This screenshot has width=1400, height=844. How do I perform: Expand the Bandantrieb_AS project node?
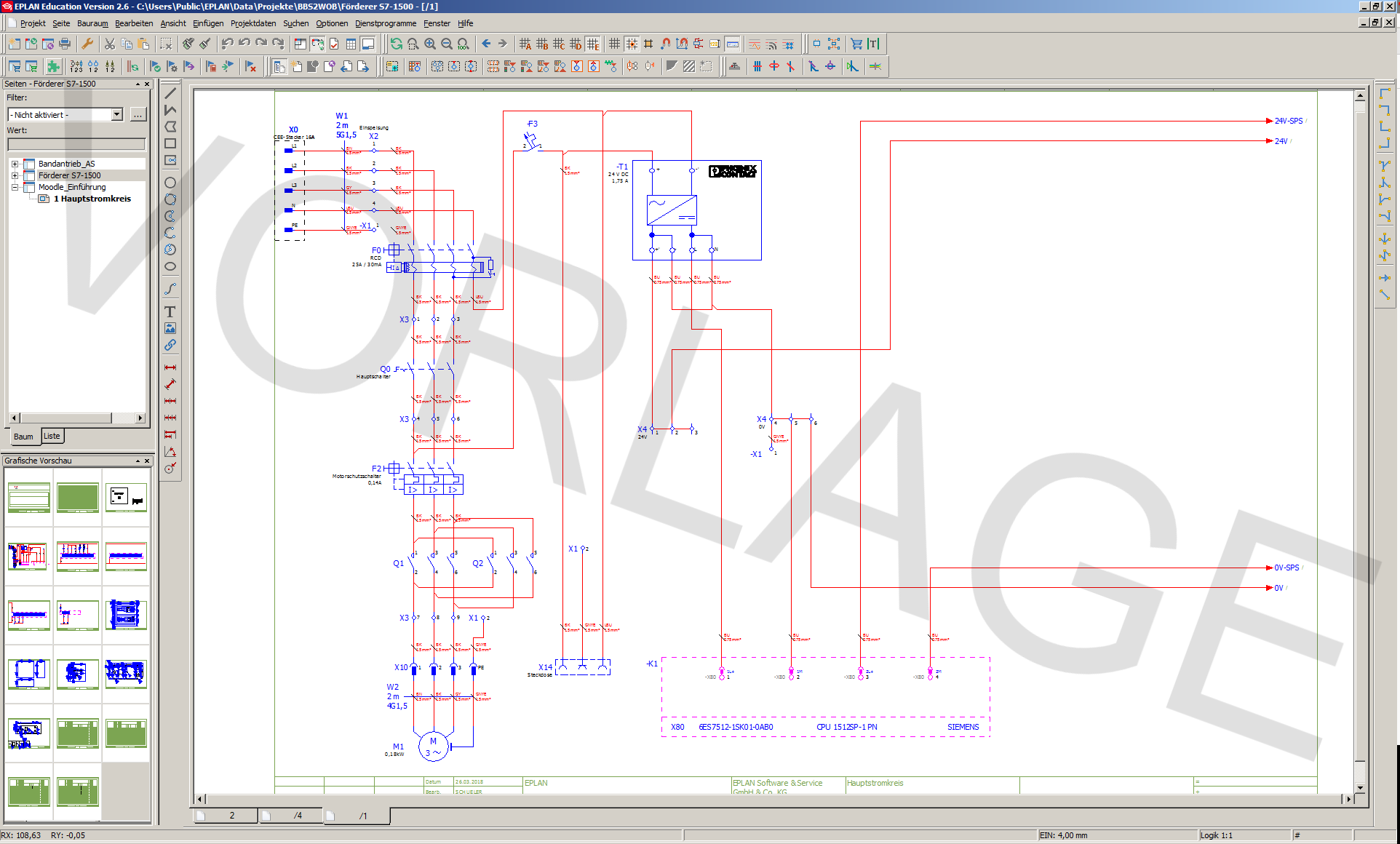[15, 164]
